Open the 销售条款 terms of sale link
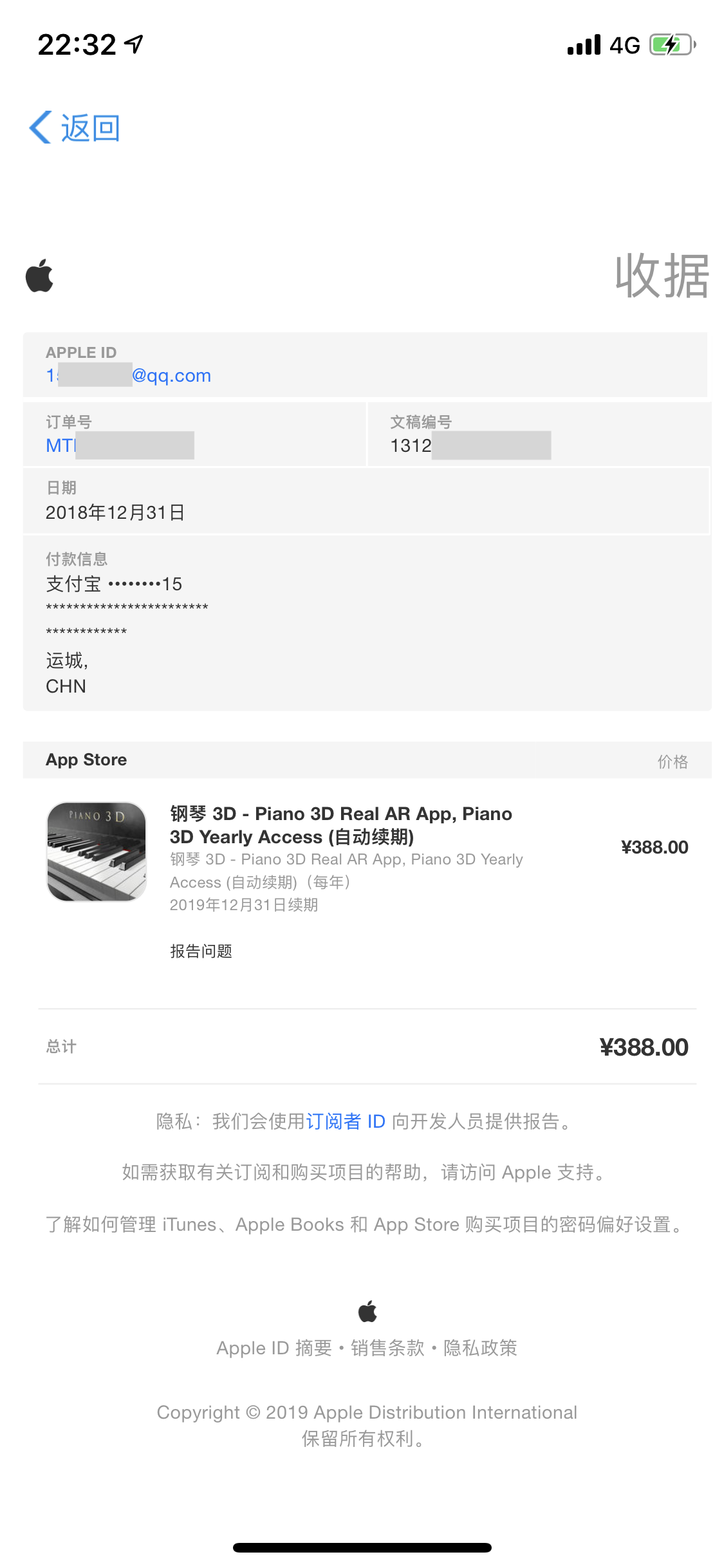This screenshot has height=1568, width=724. coord(387,1348)
